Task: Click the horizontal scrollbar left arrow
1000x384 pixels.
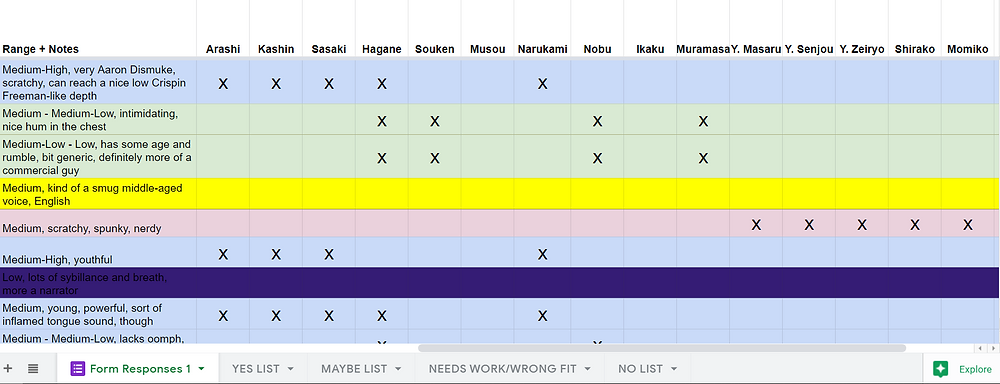Action: click(980, 348)
